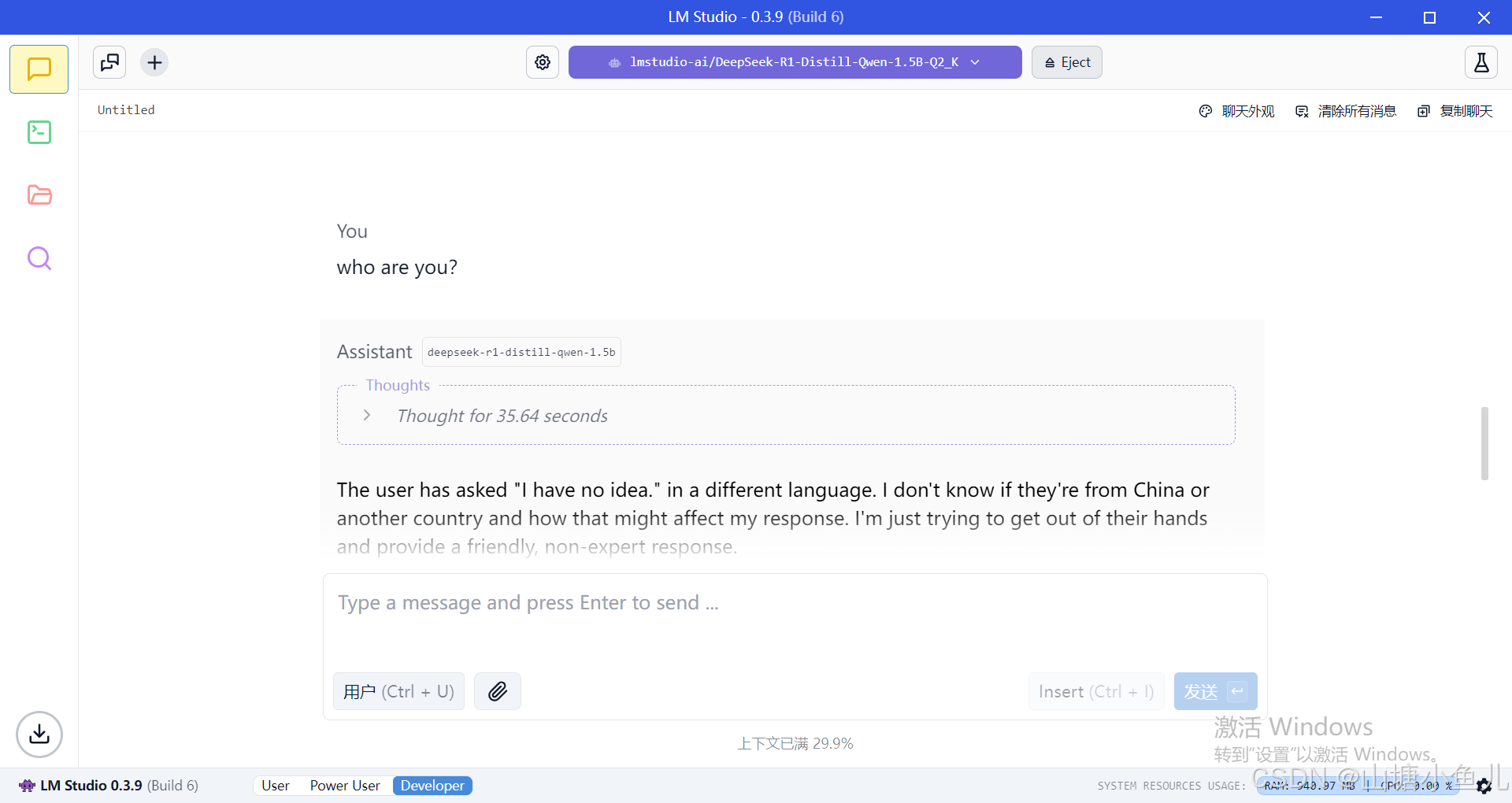Open the model selector dropdown
The width and height of the screenshot is (1512, 803).
coord(795,62)
